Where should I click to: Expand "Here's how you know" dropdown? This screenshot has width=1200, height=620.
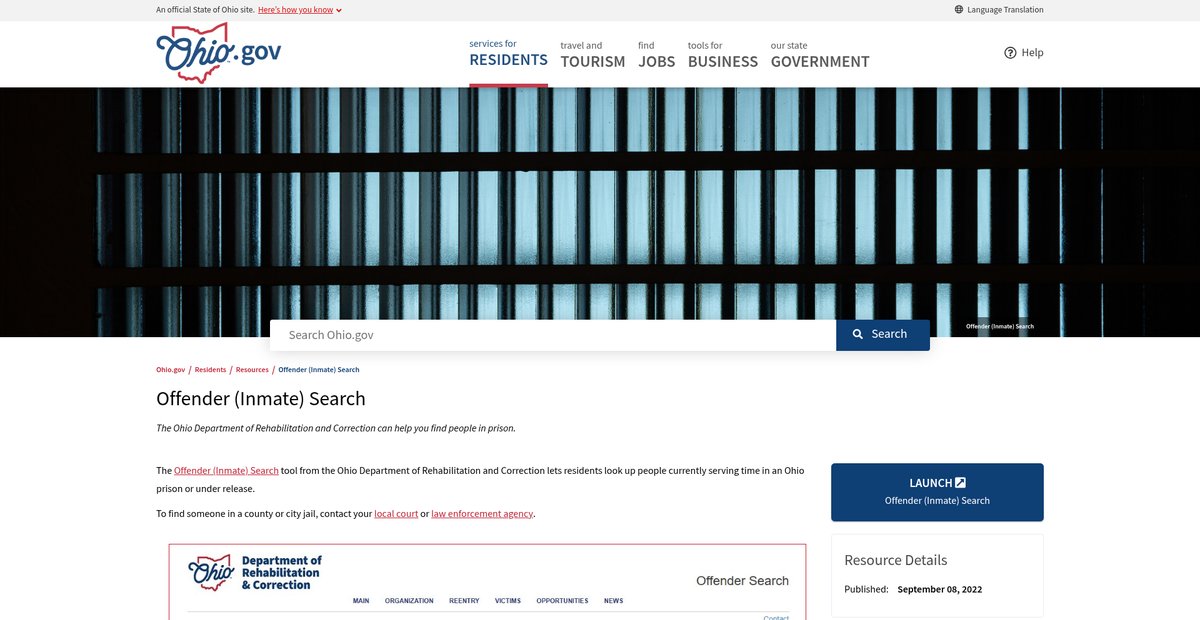coord(299,10)
